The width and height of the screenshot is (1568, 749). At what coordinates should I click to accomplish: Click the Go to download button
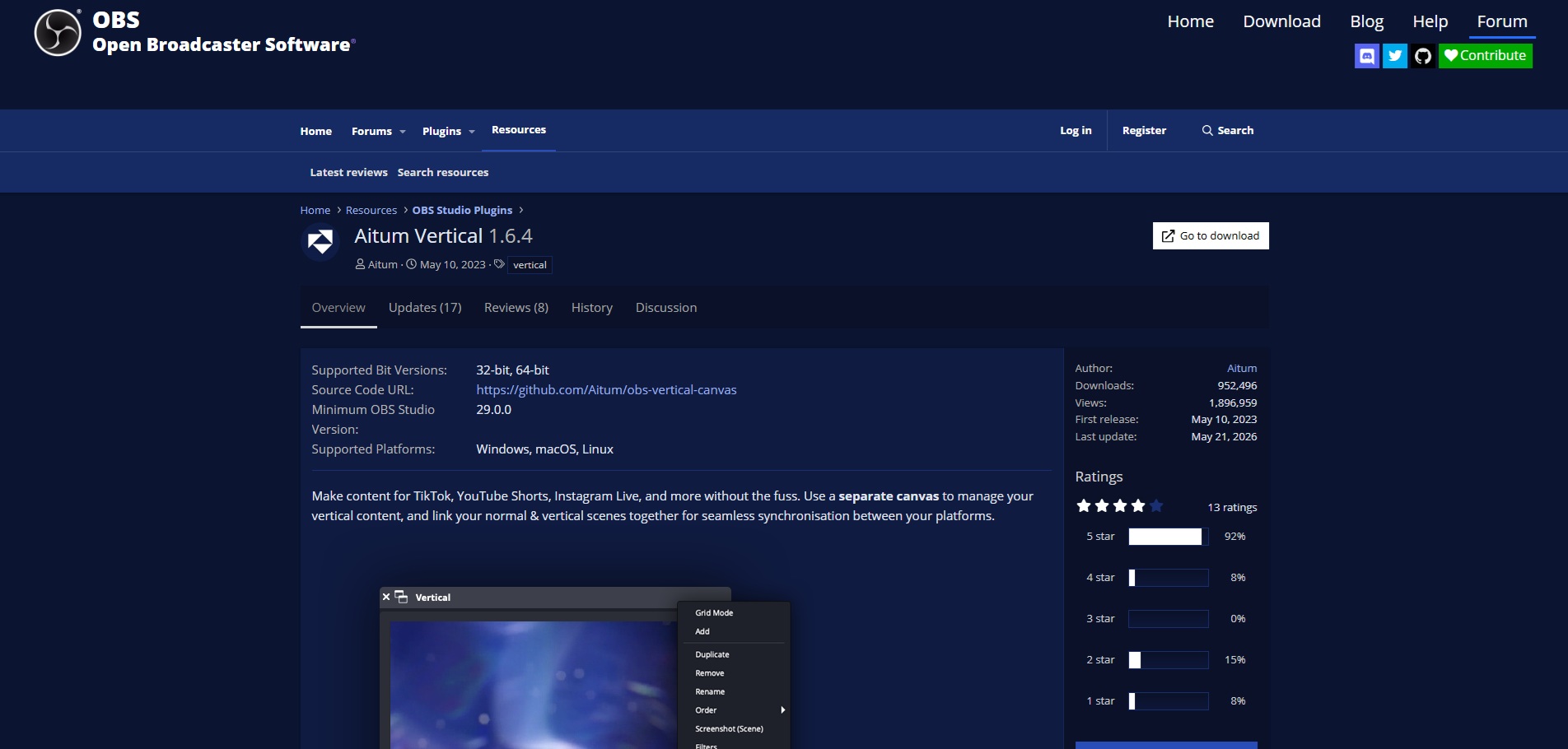coord(1211,235)
